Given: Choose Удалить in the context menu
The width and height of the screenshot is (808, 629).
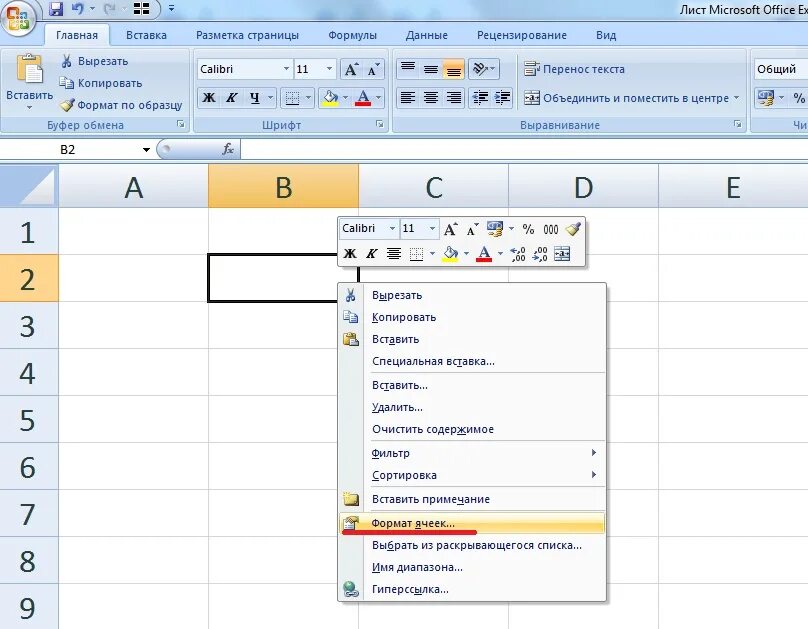Looking at the screenshot, I should point(472,407).
